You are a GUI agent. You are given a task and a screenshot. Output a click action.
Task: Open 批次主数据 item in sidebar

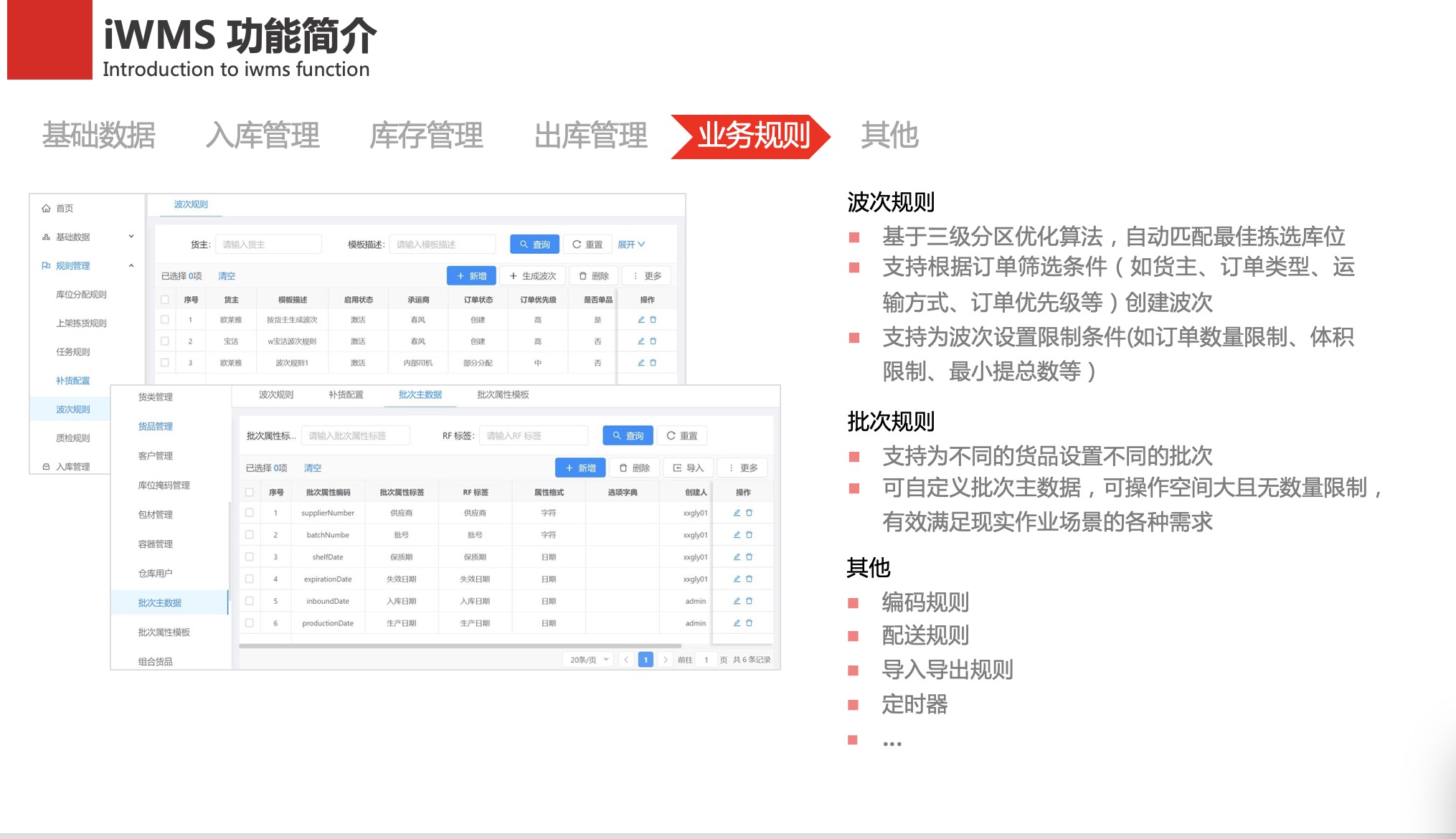(169, 603)
